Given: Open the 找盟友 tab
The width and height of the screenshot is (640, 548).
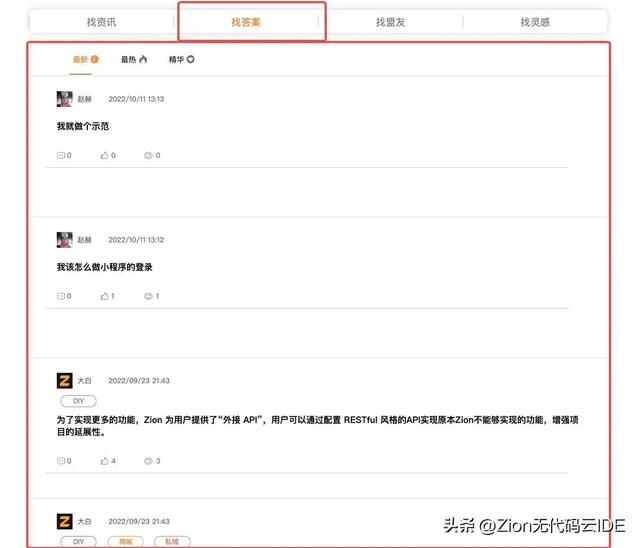Looking at the screenshot, I should click(390, 21).
